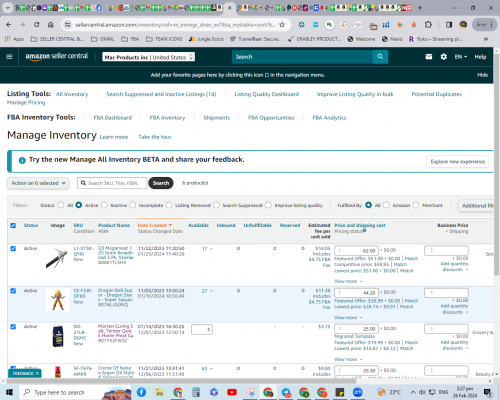Toggle the select-all checkbox in table header
The width and height of the screenshot is (500, 400).
coord(13,225)
